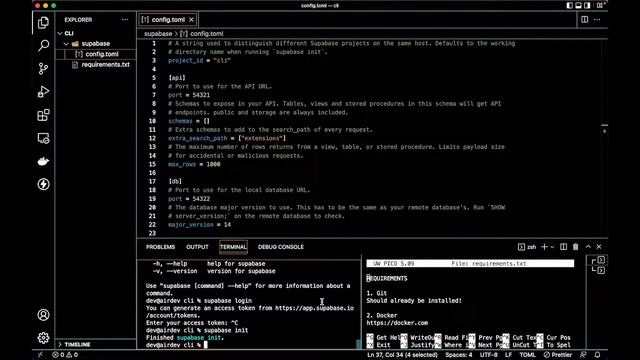The width and height of the screenshot is (640, 360).
Task: Open the Supabase lightning bolt view
Action: pos(43,184)
